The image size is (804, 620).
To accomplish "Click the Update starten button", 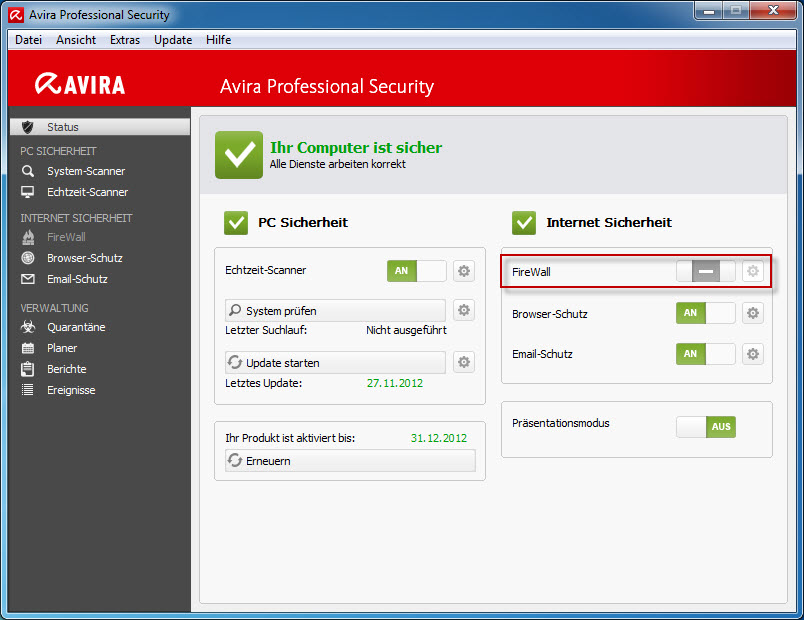I will 335,363.
